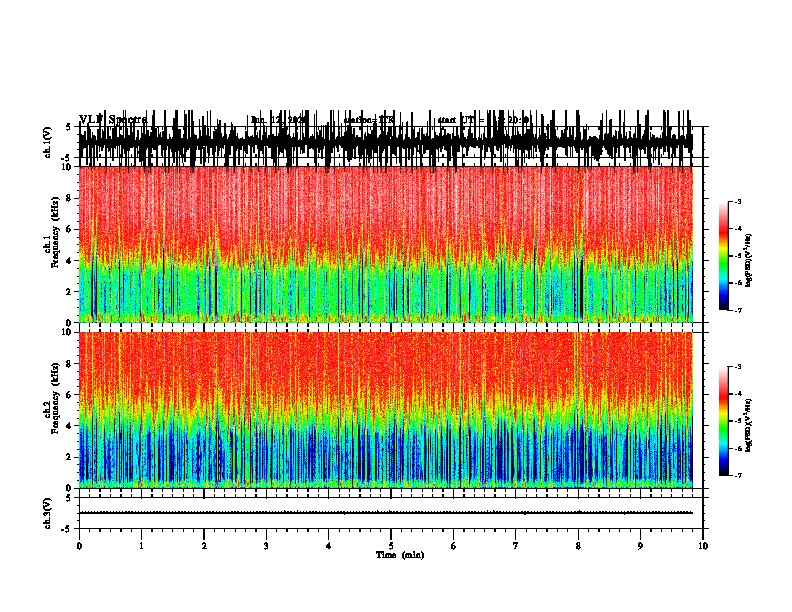Click time axis tick label "0"

pyautogui.click(x=79, y=546)
